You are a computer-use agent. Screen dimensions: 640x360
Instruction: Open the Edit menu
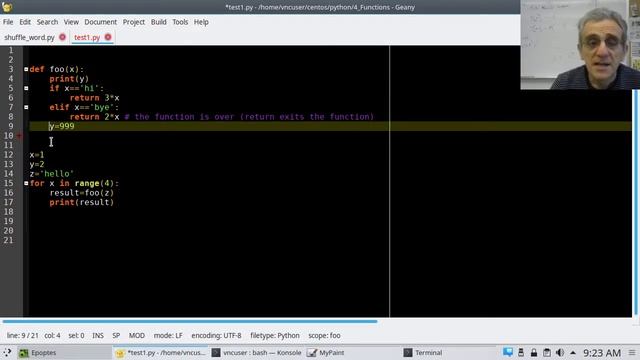tap(25, 22)
